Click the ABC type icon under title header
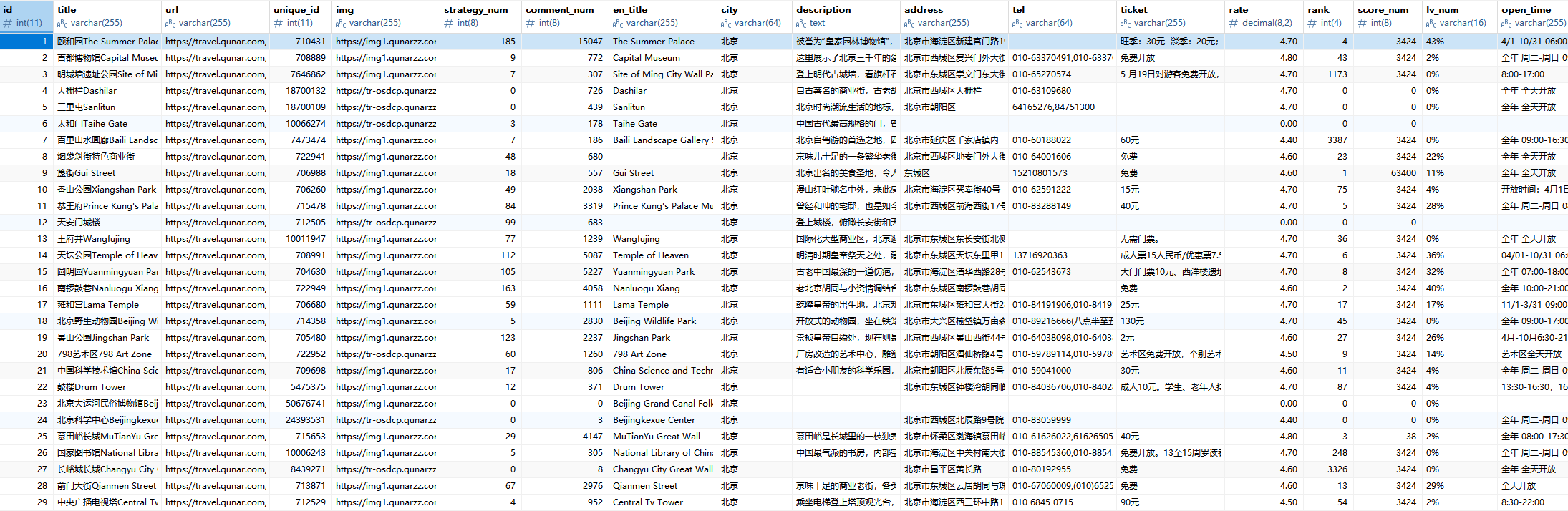 point(62,23)
